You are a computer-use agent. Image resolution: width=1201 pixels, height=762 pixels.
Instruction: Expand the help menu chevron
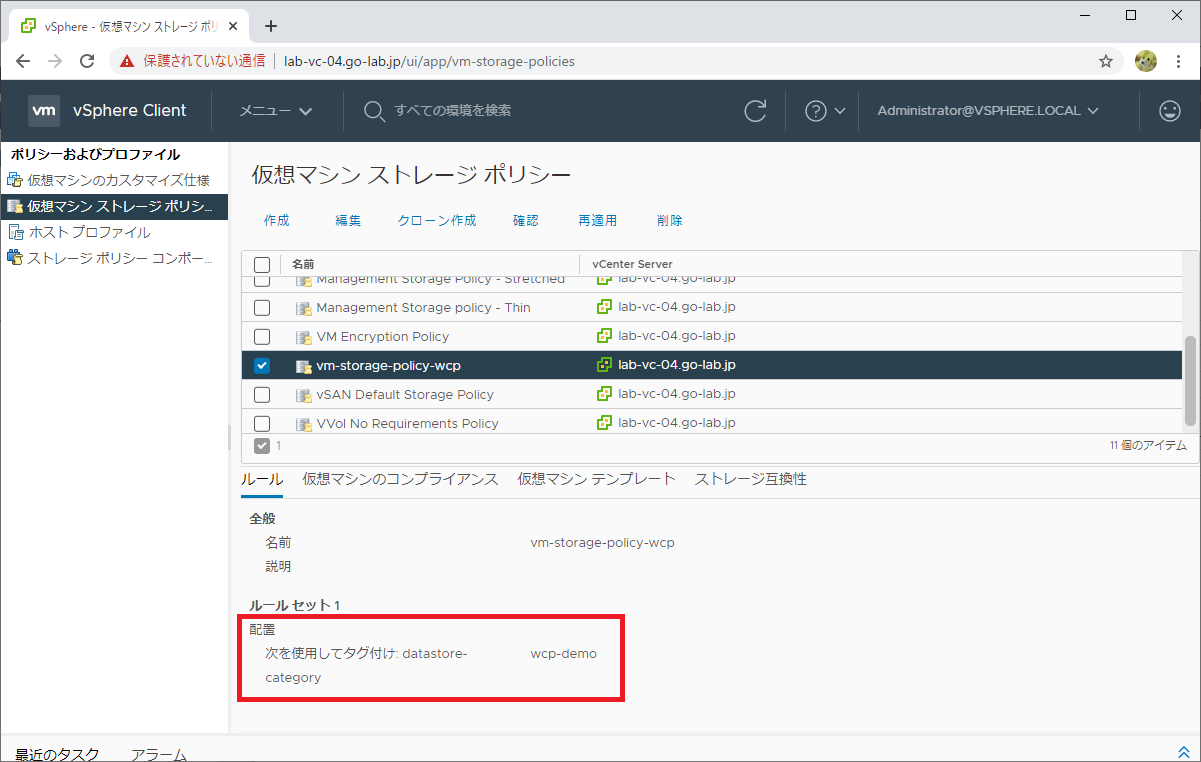coord(840,111)
